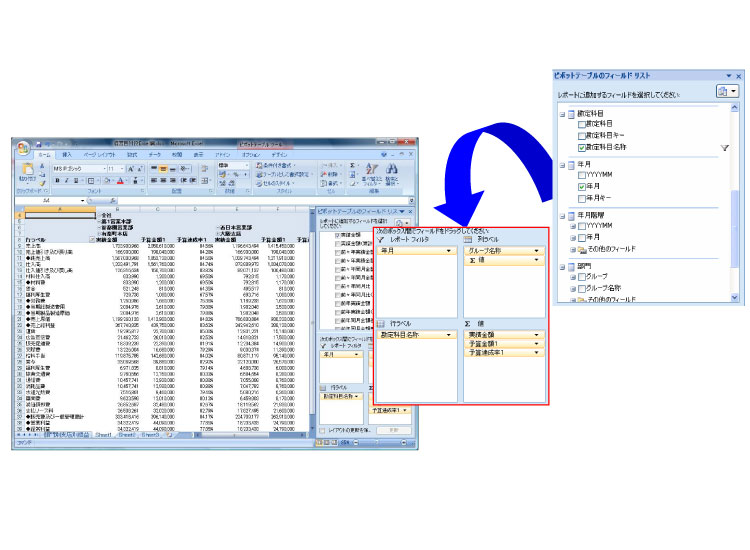Screen dimensions: 750x550
Task: Click the AutoSum sigma icon in ribbon
Action: (x=353, y=165)
